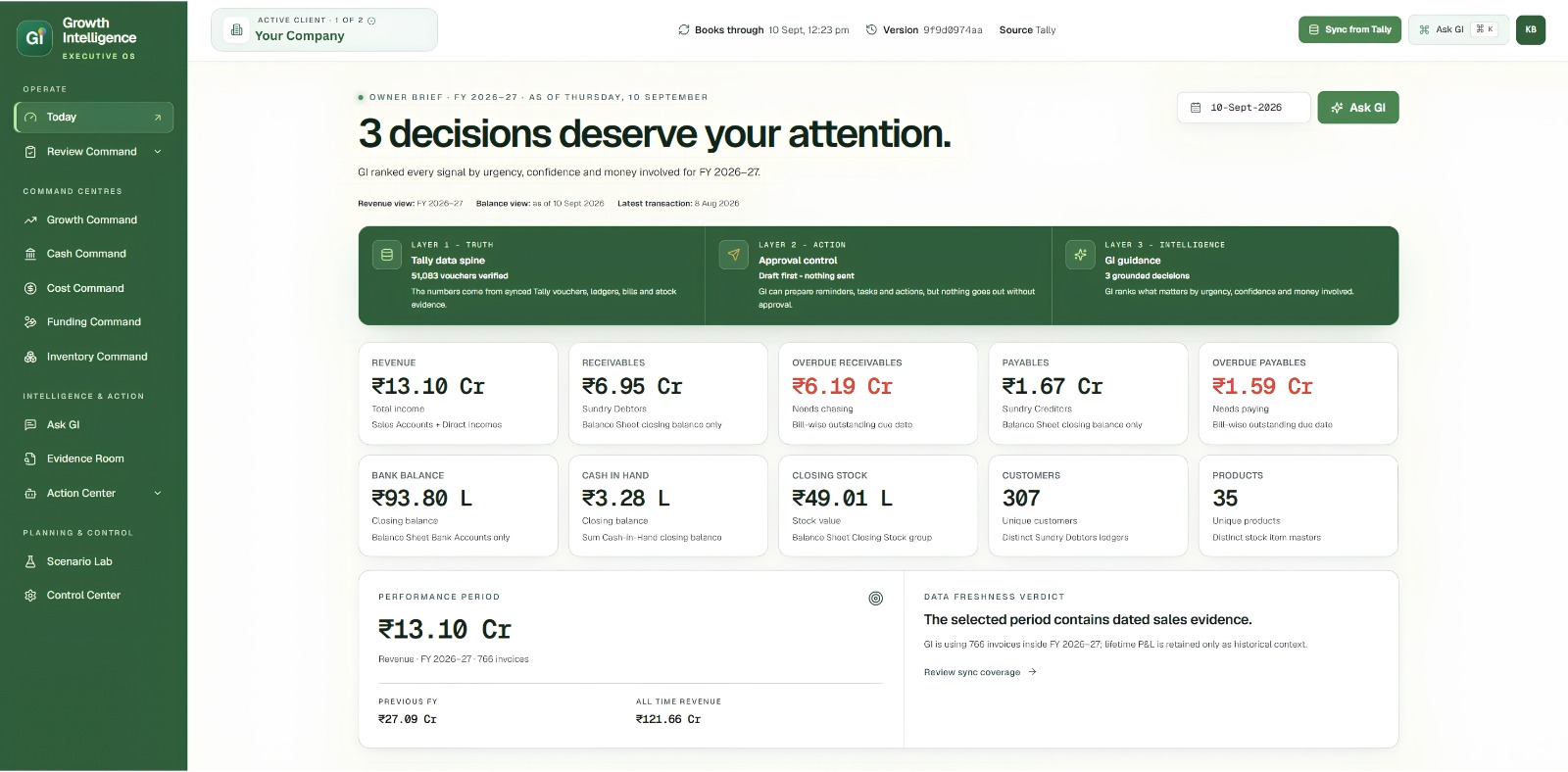Click the calendar icon in date field
Screen dimensions: 1568x772
coord(1196,108)
